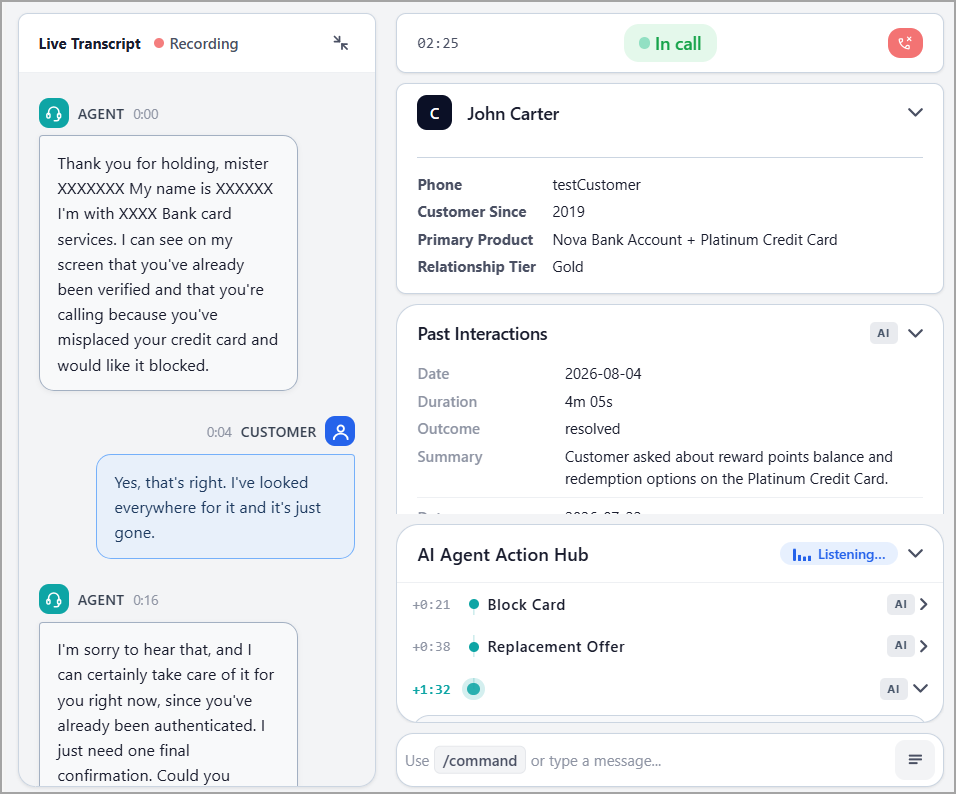Click the agent headset icon at 0:00
Screen dimensions: 956x794
[54, 113]
